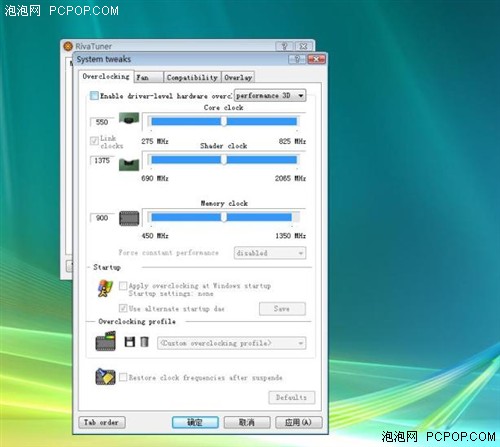Expand Force constant performance dropdown
This screenshot has width=500, height=447.
coord(270,253)
